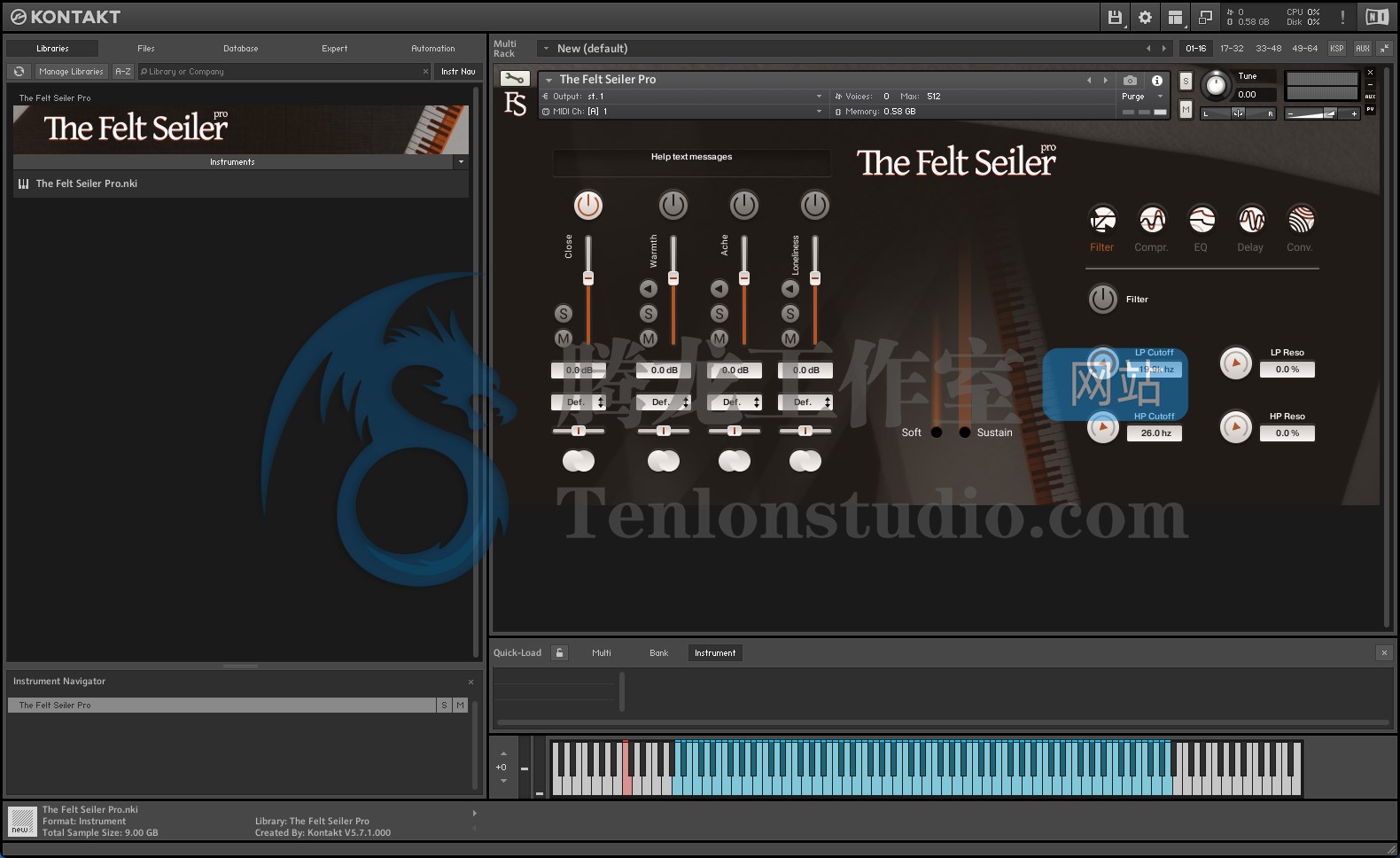Open the Warmth channel Def. output dropdown

(664, 402)
